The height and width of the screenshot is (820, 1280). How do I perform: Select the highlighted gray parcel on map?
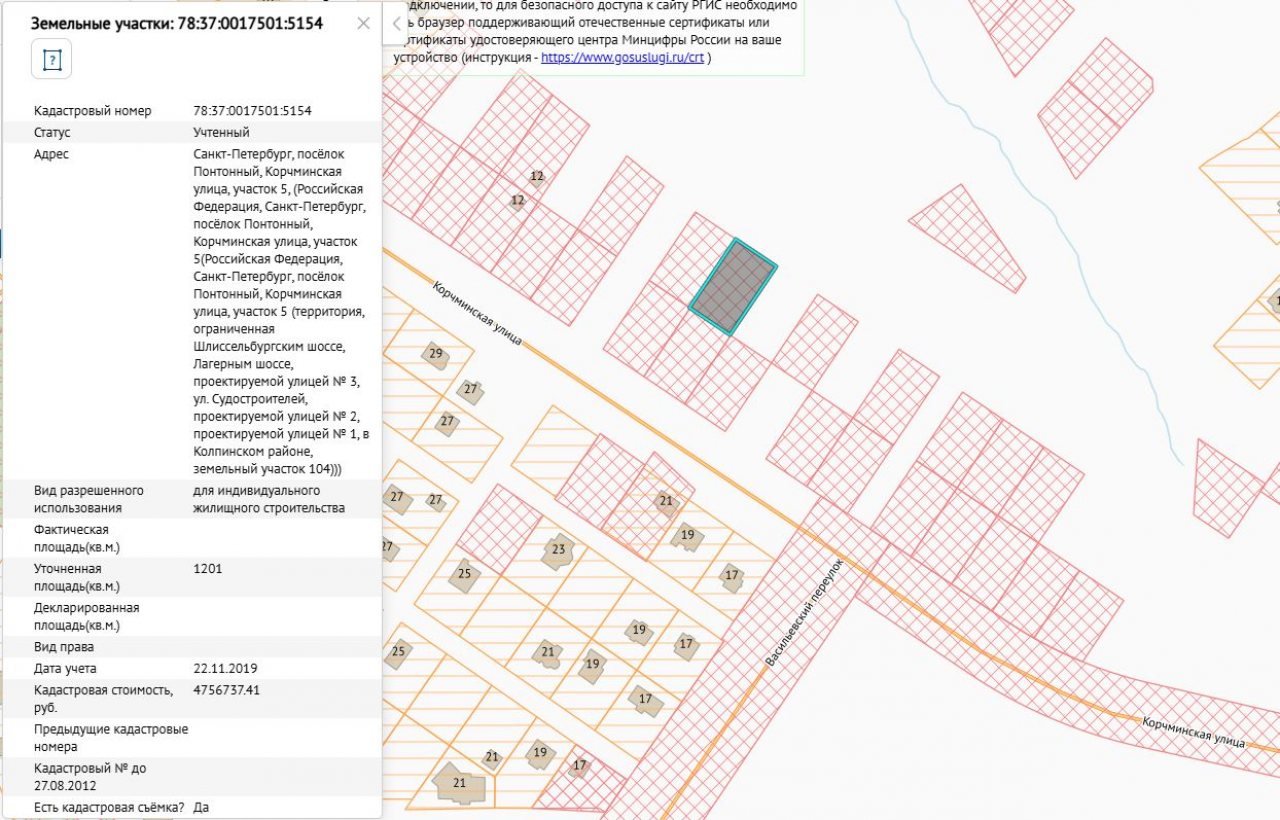coord(733,286)
